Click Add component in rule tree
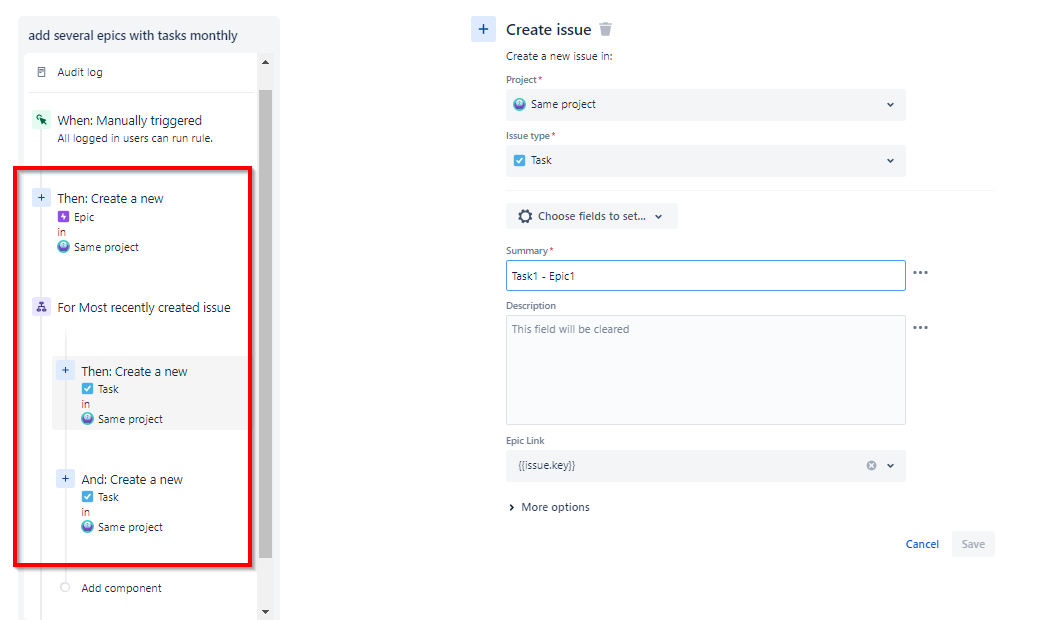Image resolution: width=1062 pixels, height=620 pixels. pos(121,588)
